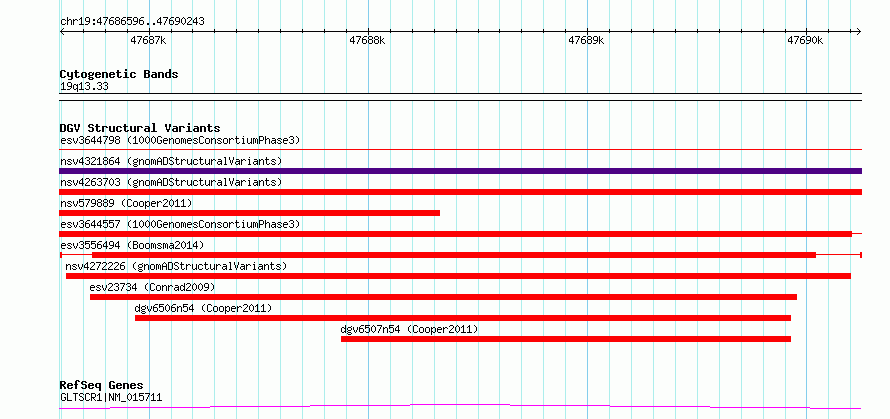Select the esv23734 Conrad2009 label
The image size is (890, 419).
click(x=153, y=287)
